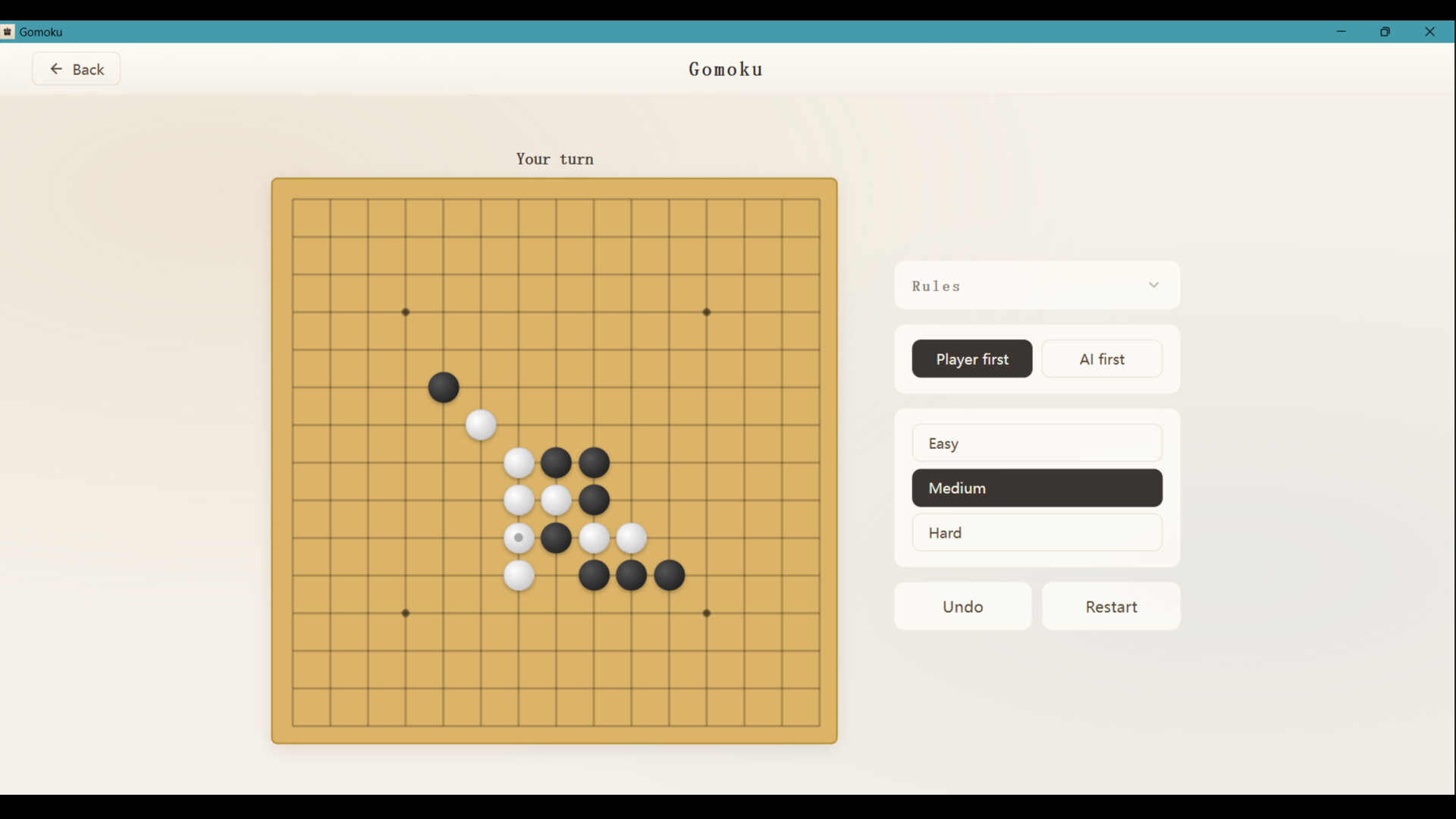The width and height of the screenshot is (1456, 819).
Task: Select the AI first option
Action: click(x=1101, y=359)
